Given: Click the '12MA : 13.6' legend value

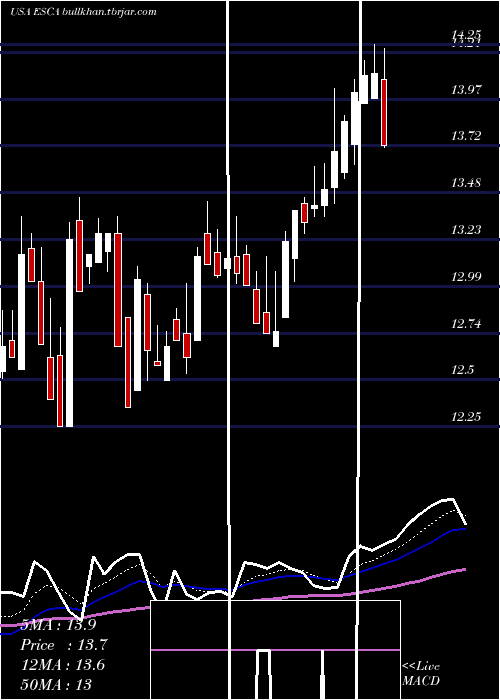Looking at the screenshot, I should 63,665.
